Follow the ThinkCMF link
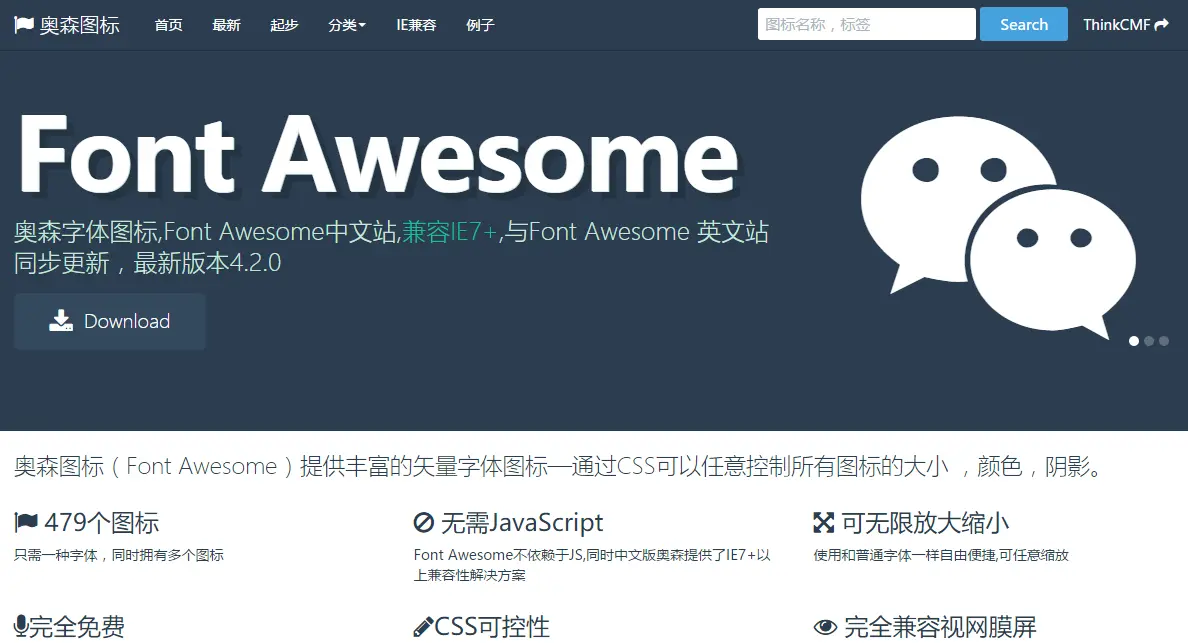The height and width of the screenshot is (643, 1188). pos(1126,25)
